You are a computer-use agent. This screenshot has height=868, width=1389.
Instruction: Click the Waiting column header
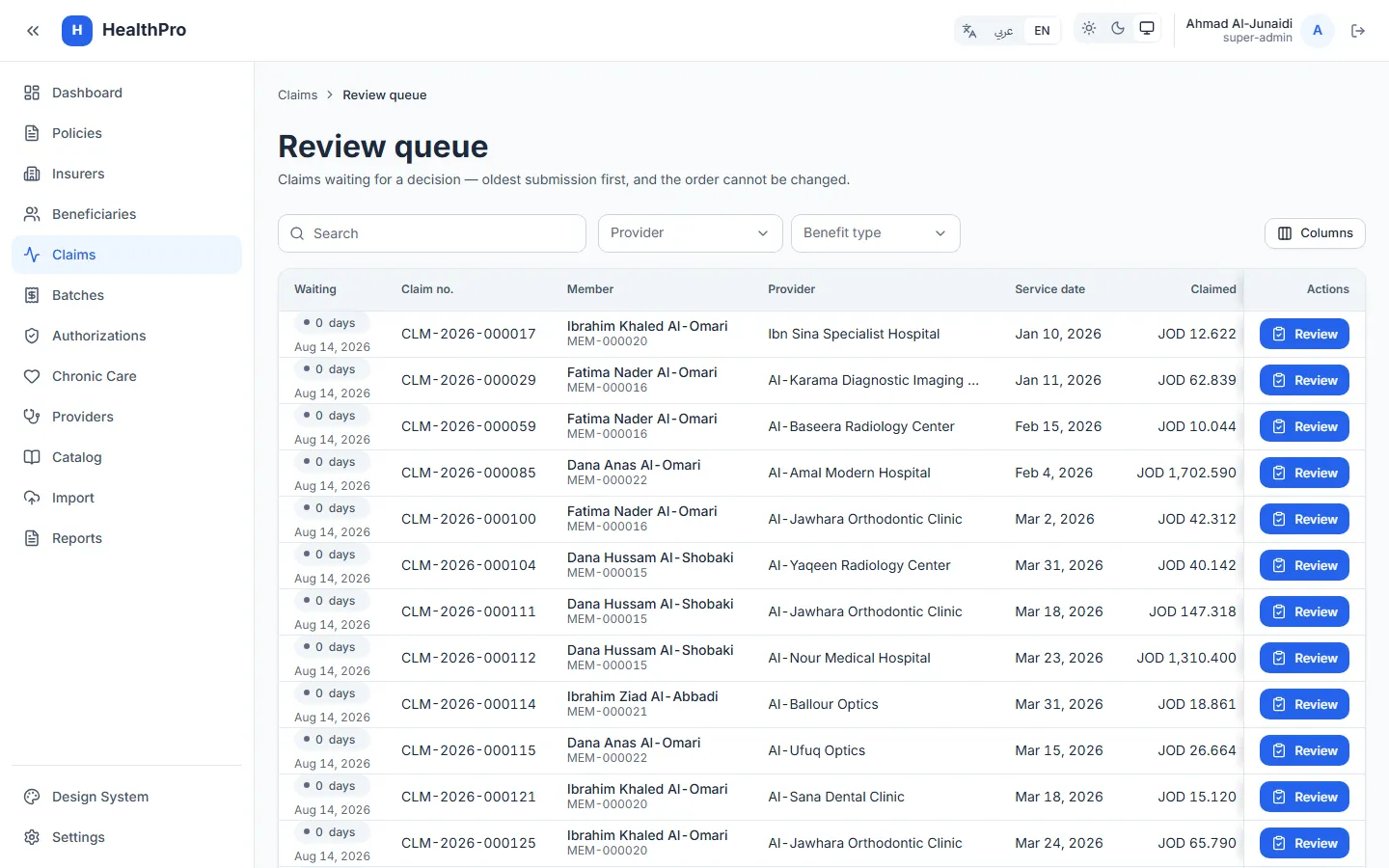(315, 289)
